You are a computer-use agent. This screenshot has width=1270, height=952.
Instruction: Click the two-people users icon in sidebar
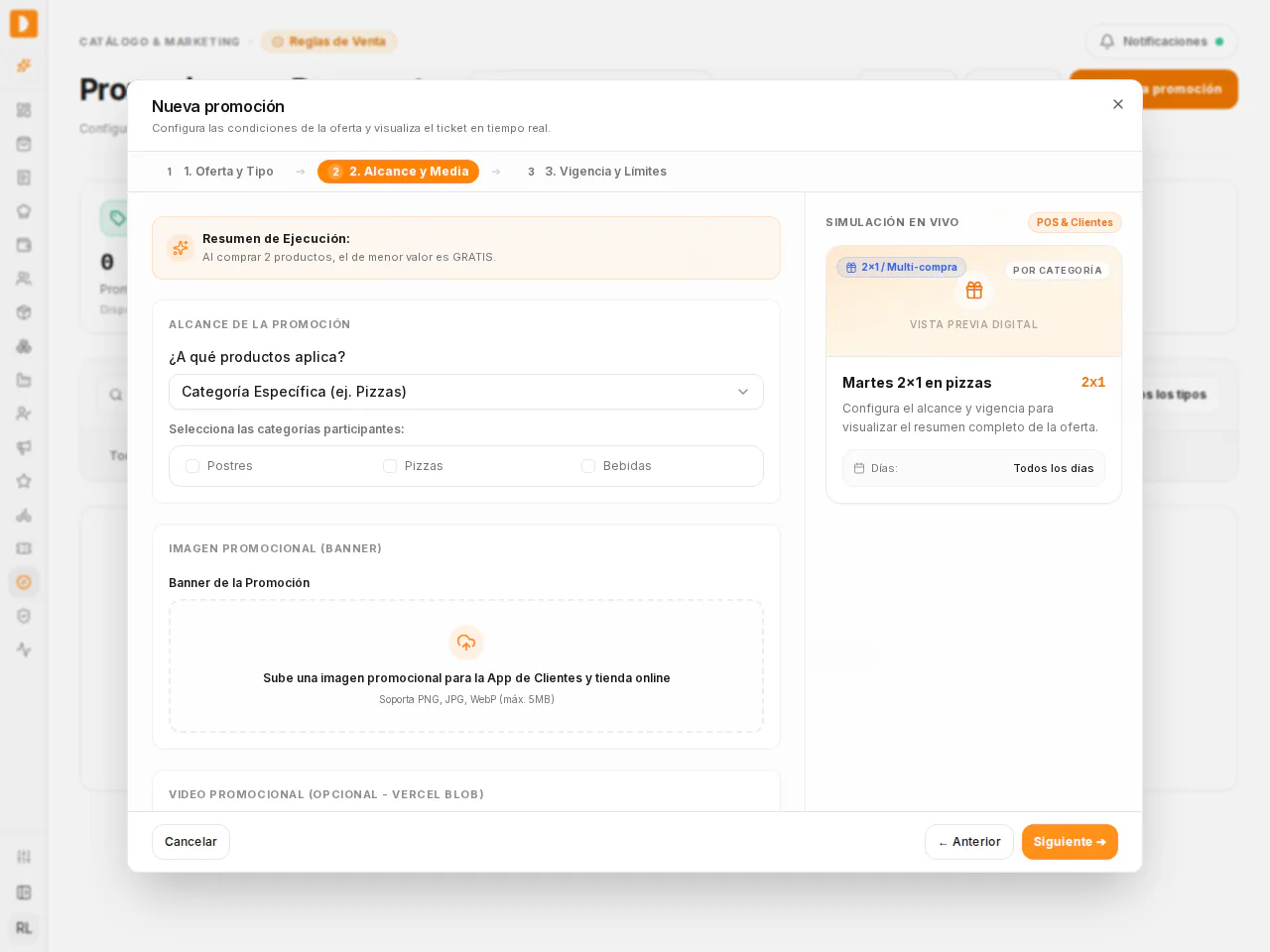tap(24, 279)
